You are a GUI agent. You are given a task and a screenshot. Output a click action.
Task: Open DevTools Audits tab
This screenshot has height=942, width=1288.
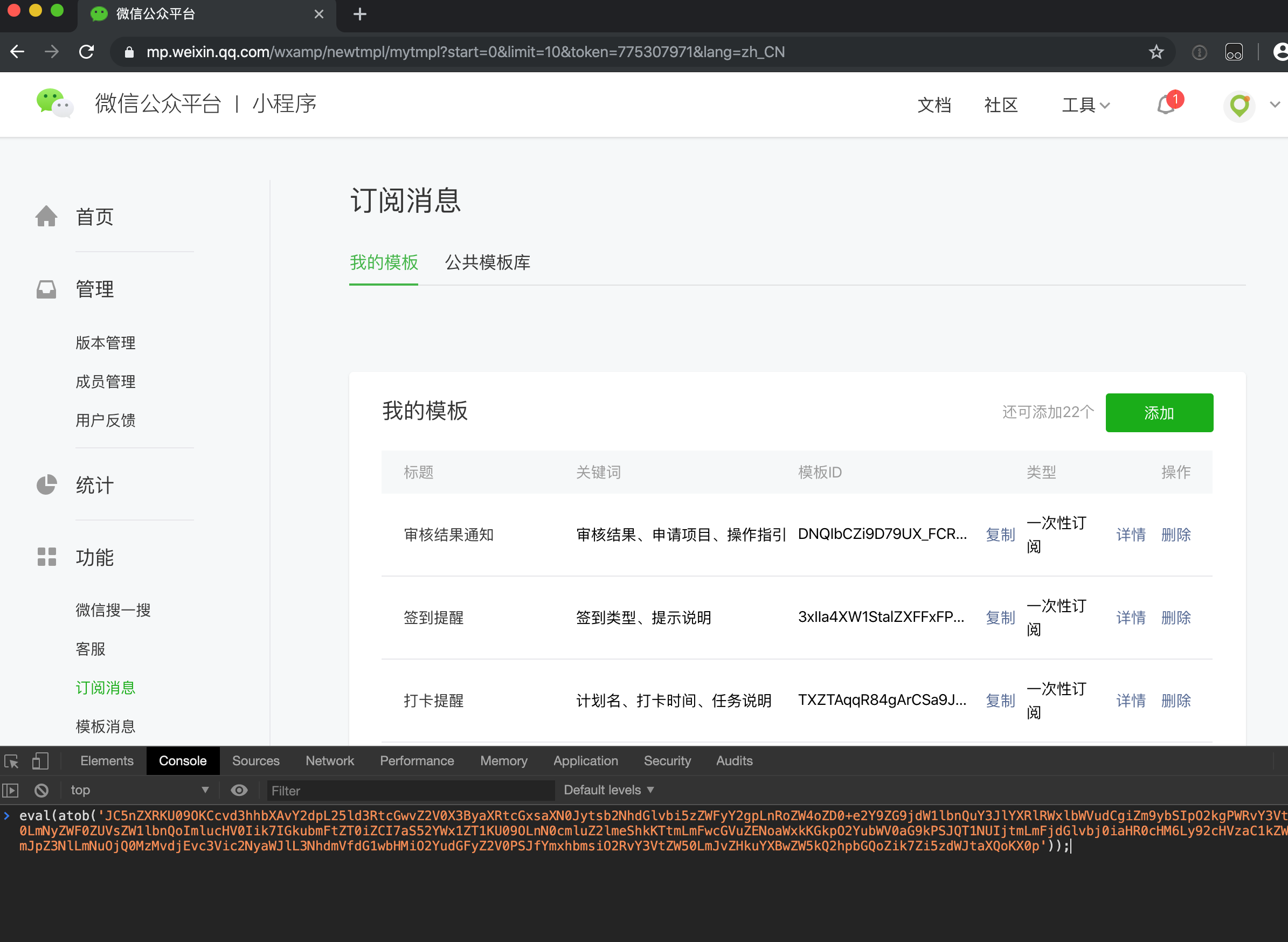coord(735,761)
